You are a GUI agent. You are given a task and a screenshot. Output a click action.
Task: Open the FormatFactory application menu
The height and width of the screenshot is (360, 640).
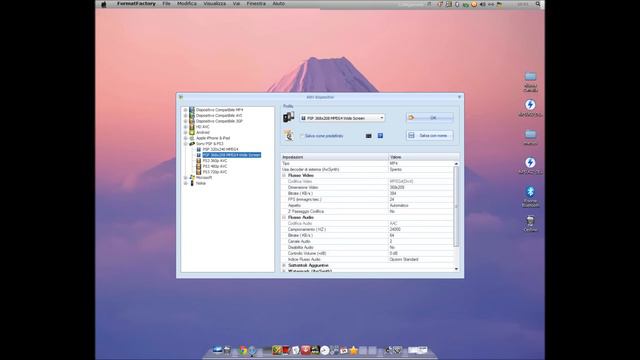tap(136, 4)
